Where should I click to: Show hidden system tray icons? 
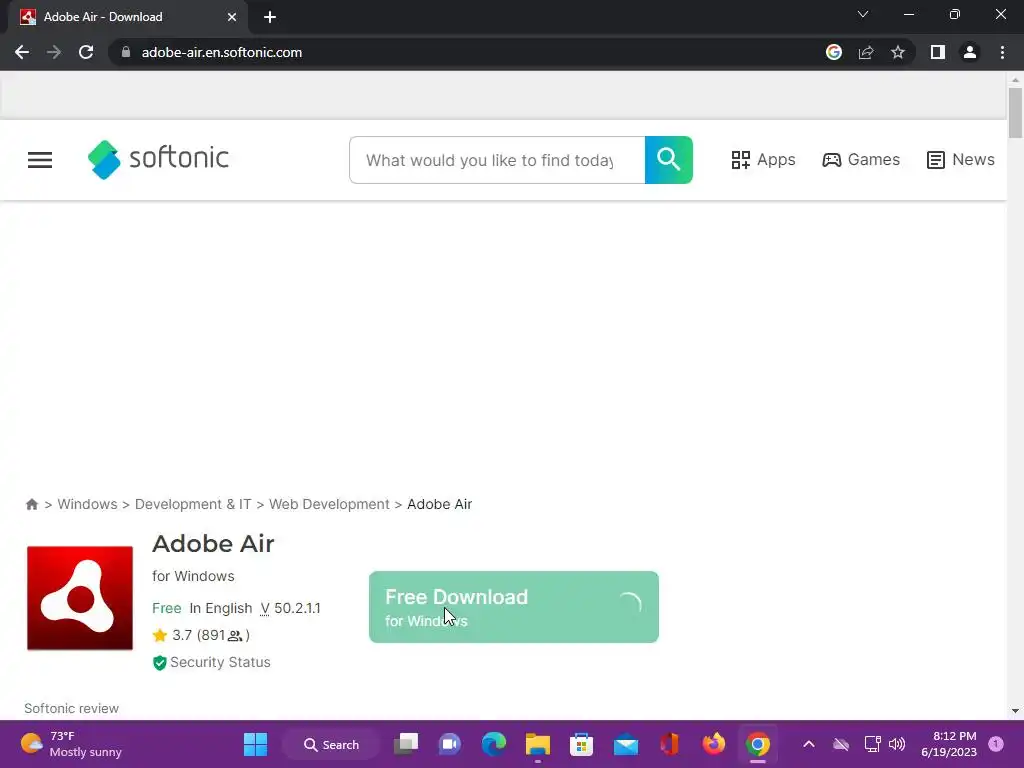click(x=808, y=744)
